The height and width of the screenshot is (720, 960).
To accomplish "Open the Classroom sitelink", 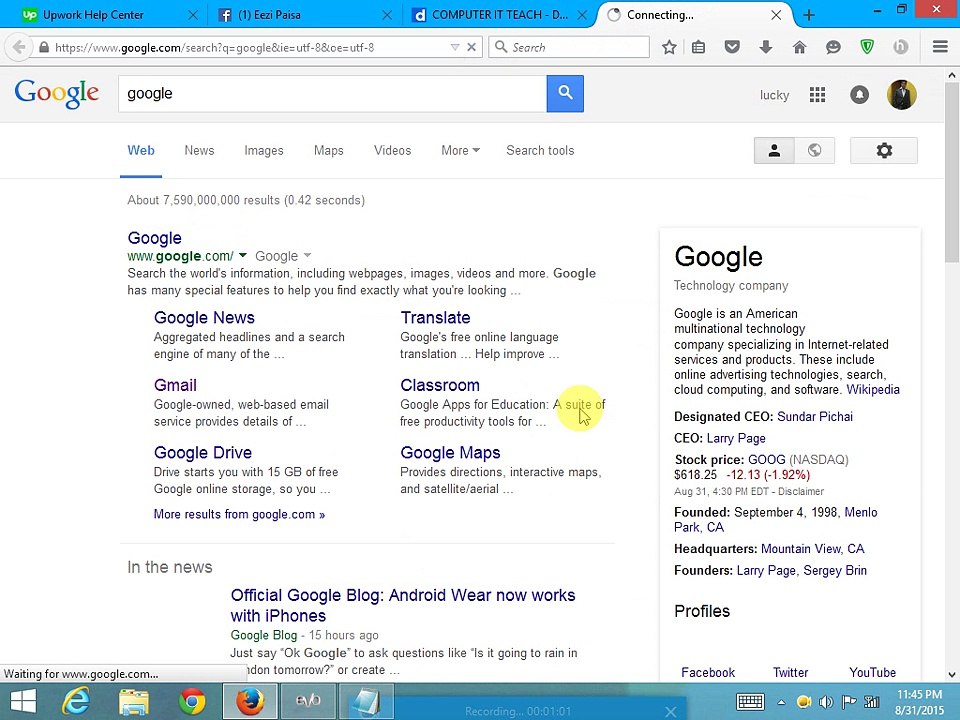I will point(440,385).
